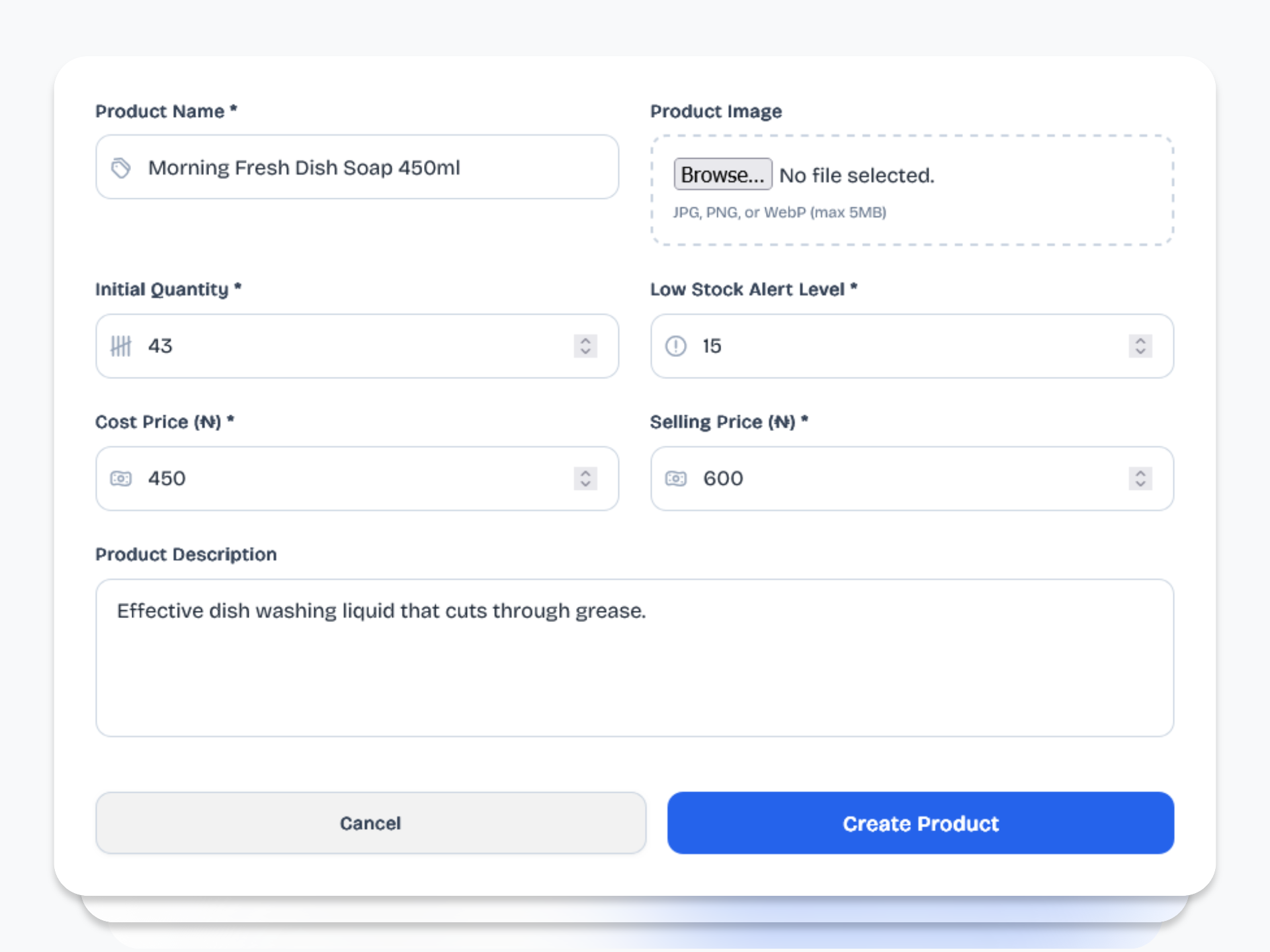Screen dimensions: 1270x952
Task: Click the alert icon in Low Stock field
Action: [675, 346]
